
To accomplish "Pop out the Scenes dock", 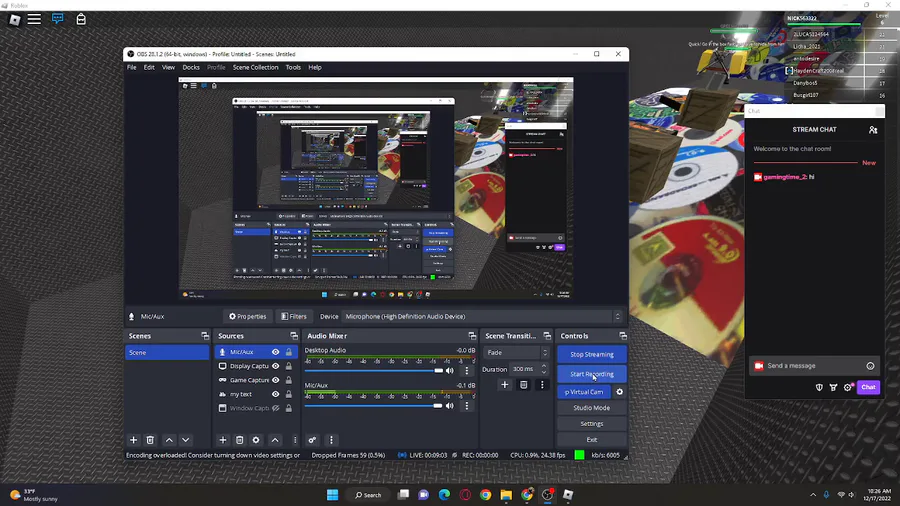I will point(205,336).
